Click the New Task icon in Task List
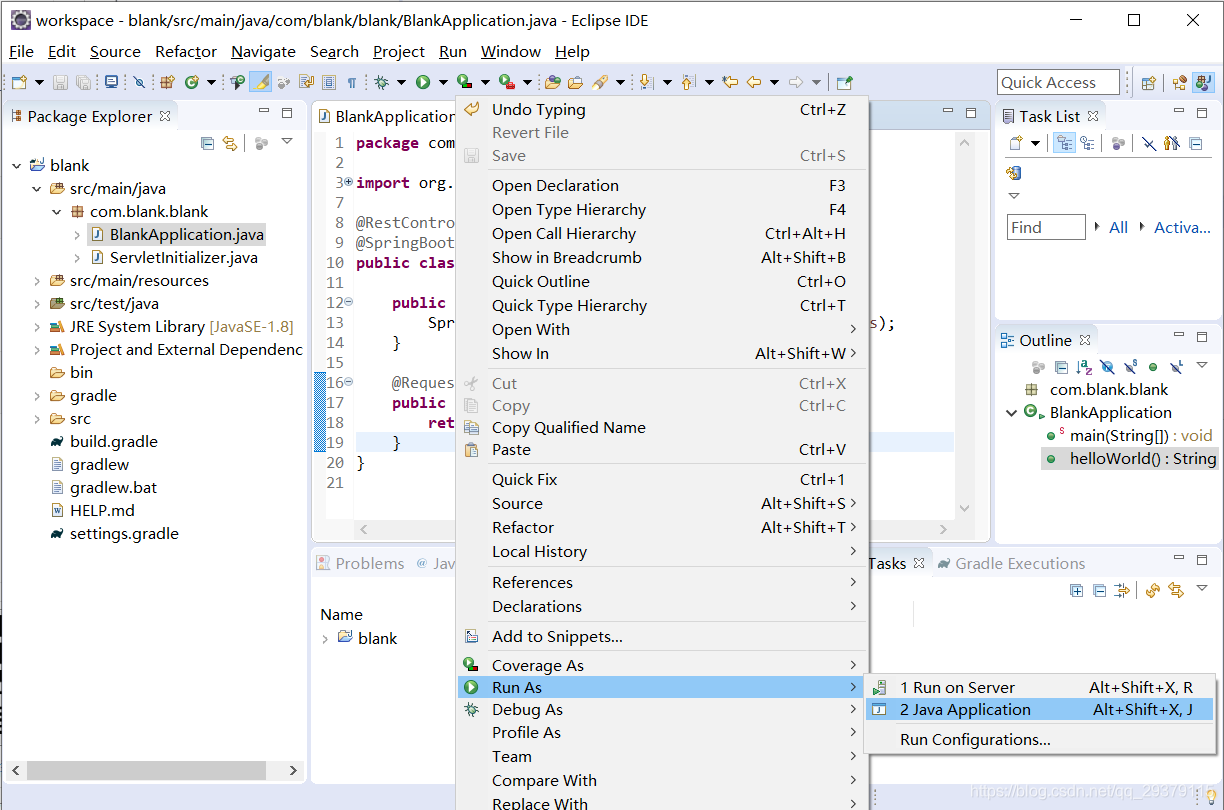The width and height of the screenshot is (1224, 810). pyautogui.click(x=1016, y=143)
